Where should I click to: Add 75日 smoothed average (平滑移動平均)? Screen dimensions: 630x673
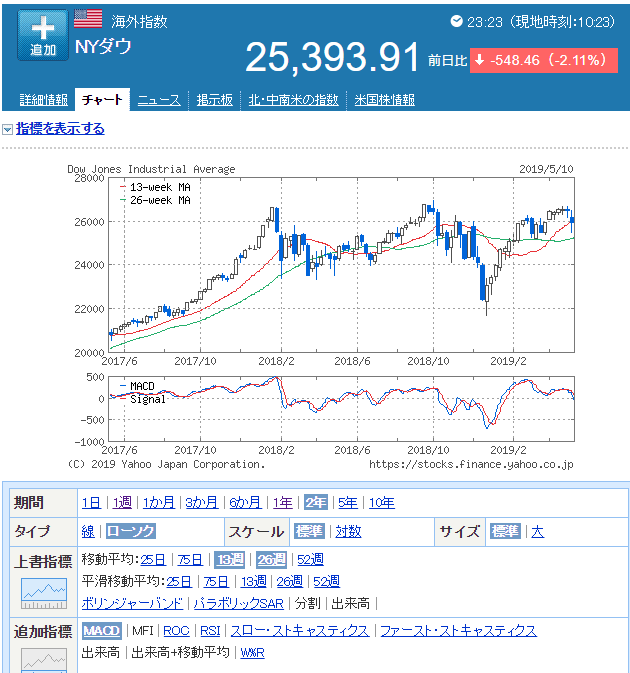[216, 582]
